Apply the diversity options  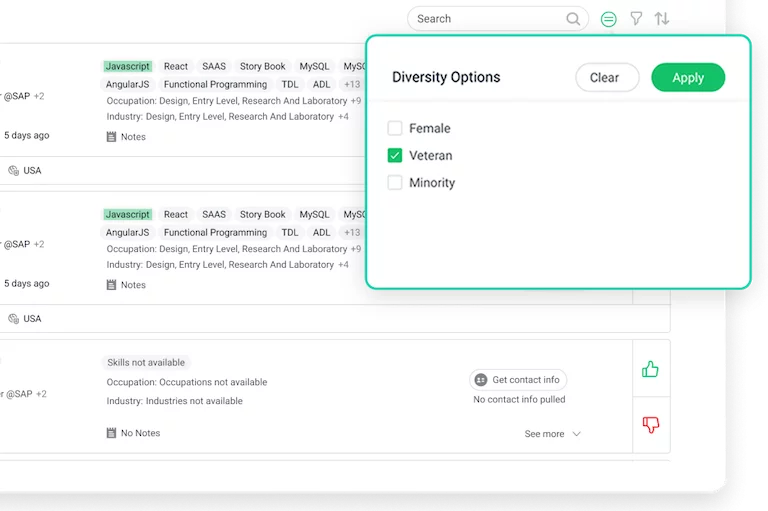(688, 78)
